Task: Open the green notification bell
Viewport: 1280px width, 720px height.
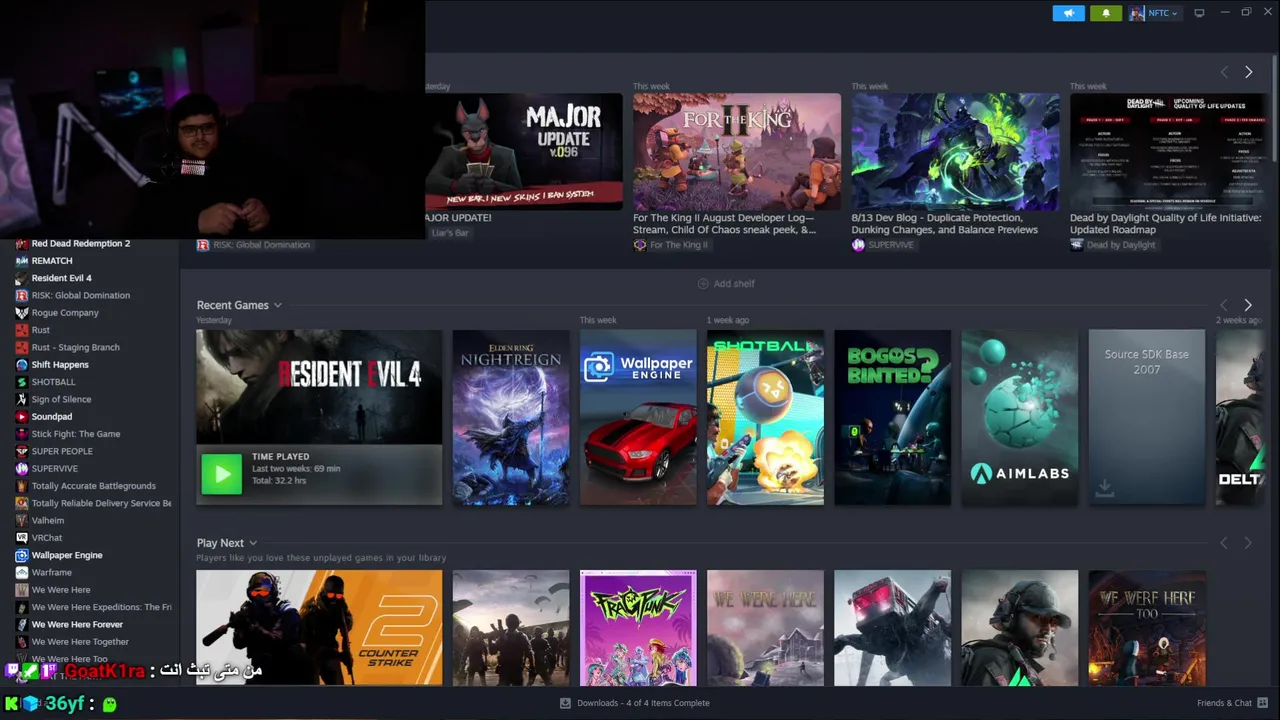Action: click(1105, 13)
